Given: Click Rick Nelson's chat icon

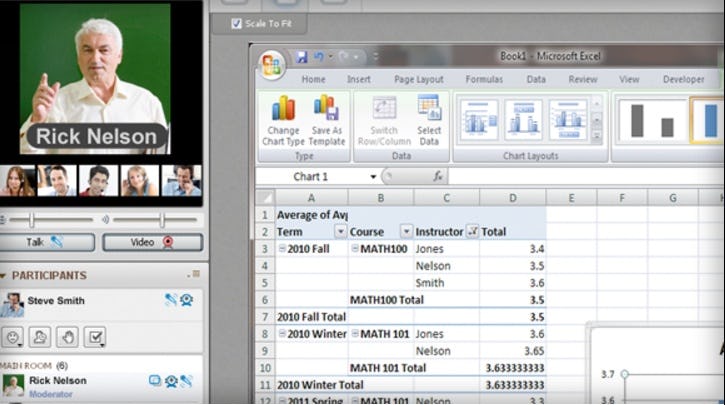Looking at the screenshot, I should [x=155, y=380].
